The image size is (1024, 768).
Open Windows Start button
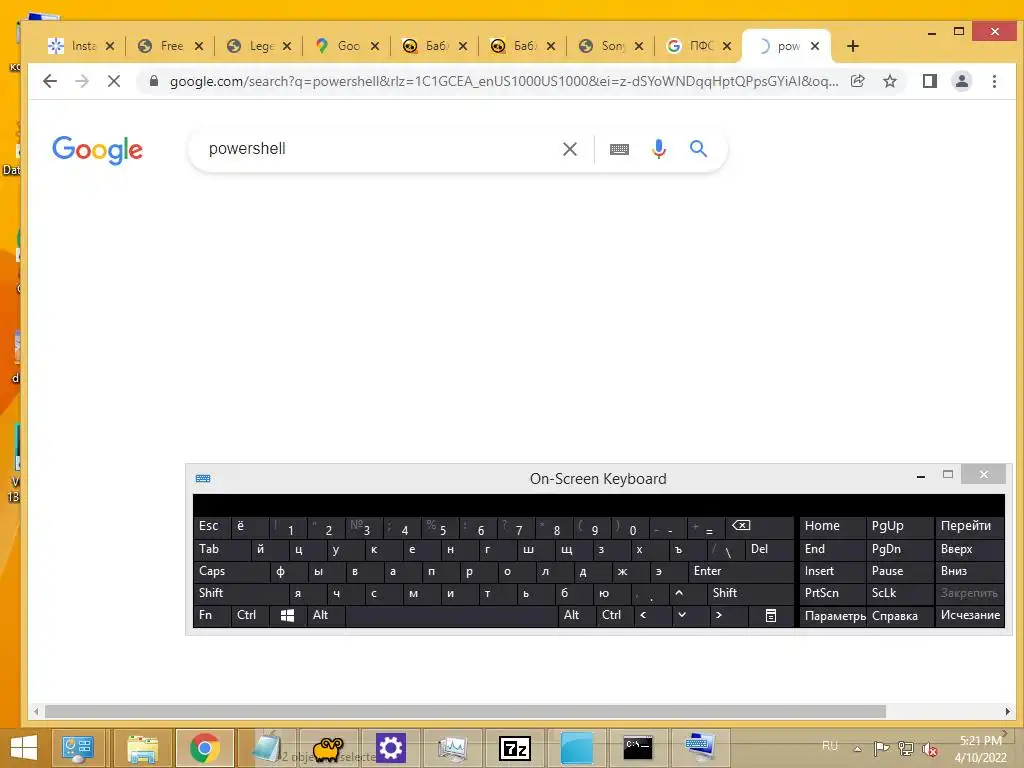(24, 748)
